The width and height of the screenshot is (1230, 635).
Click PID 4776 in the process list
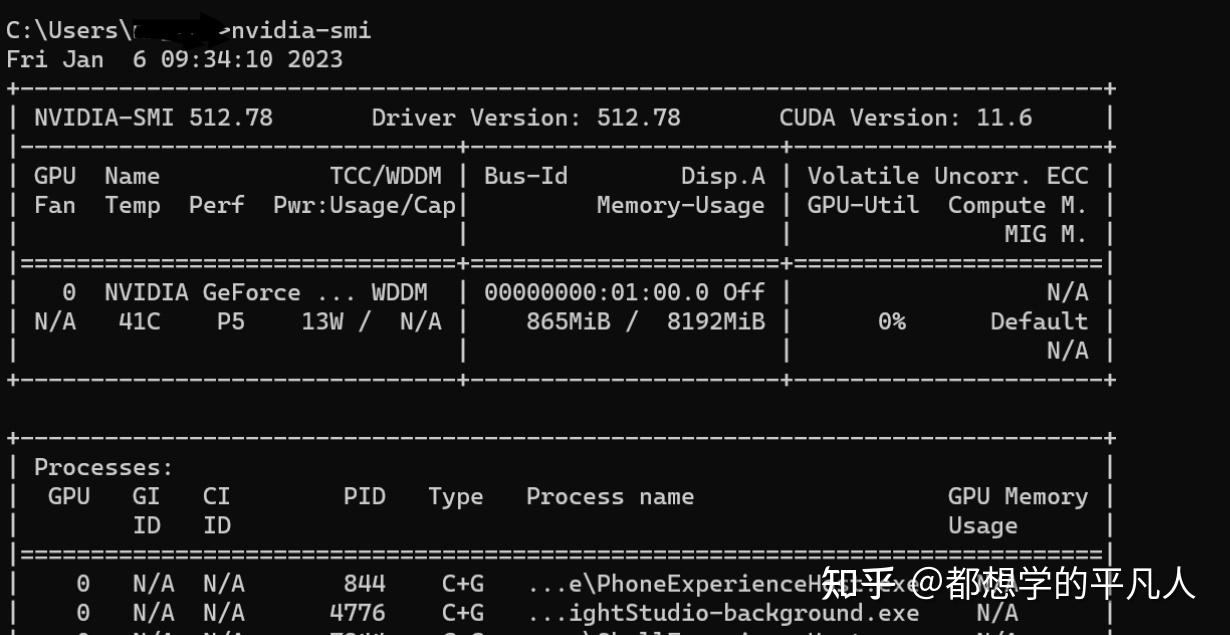[357, 613]
